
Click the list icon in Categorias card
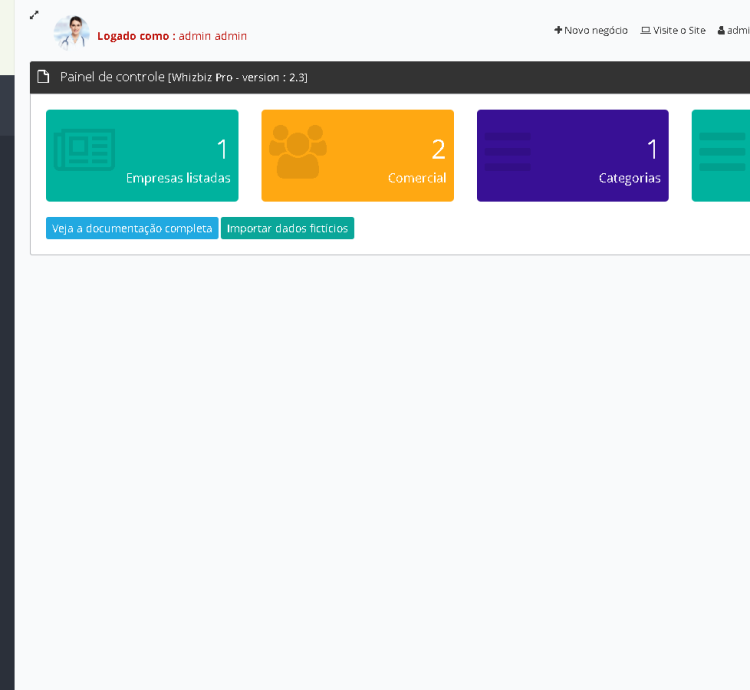508,152
